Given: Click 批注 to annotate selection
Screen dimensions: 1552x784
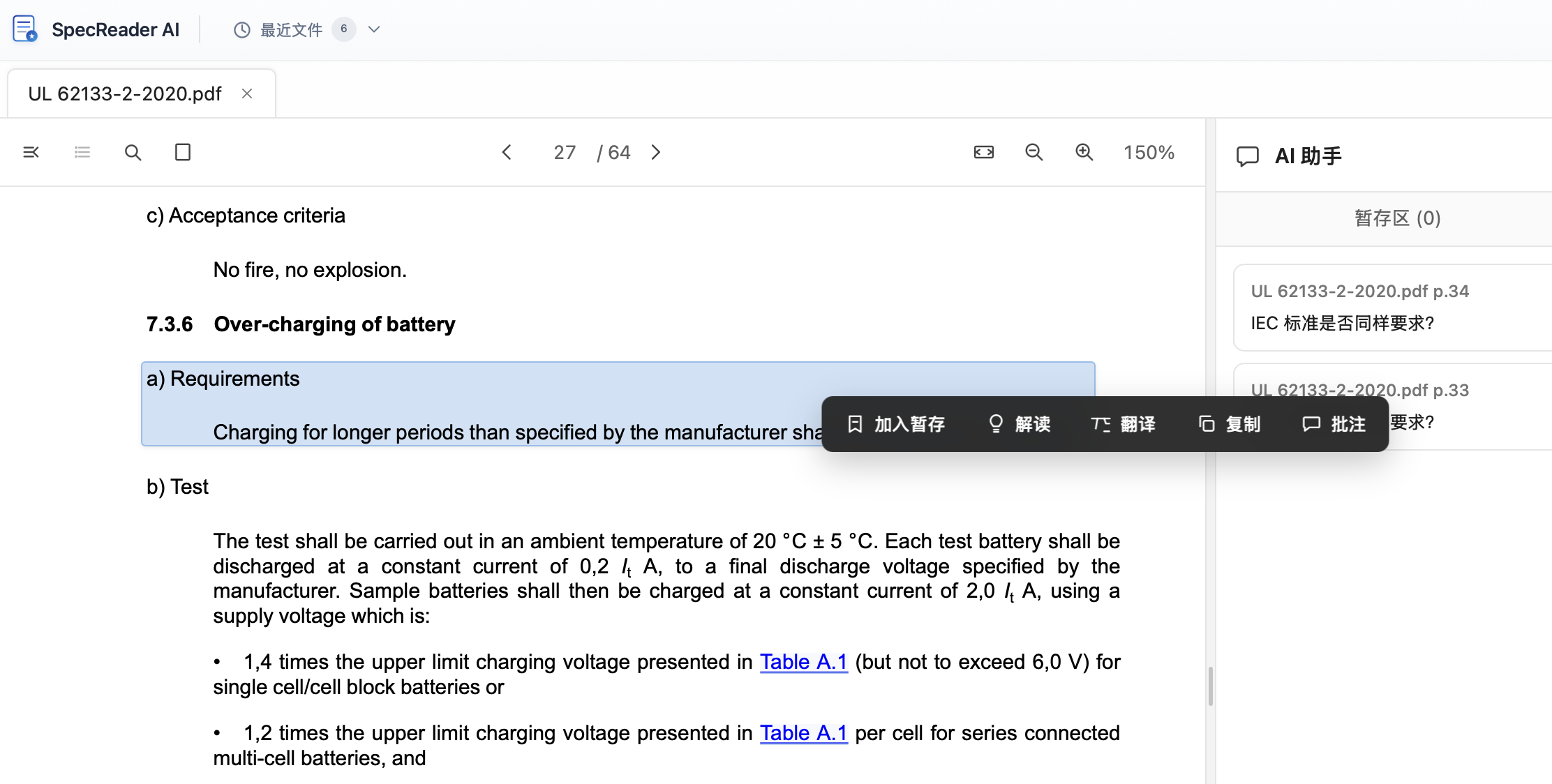Looking at the screenshot, I should [1334, 424].
